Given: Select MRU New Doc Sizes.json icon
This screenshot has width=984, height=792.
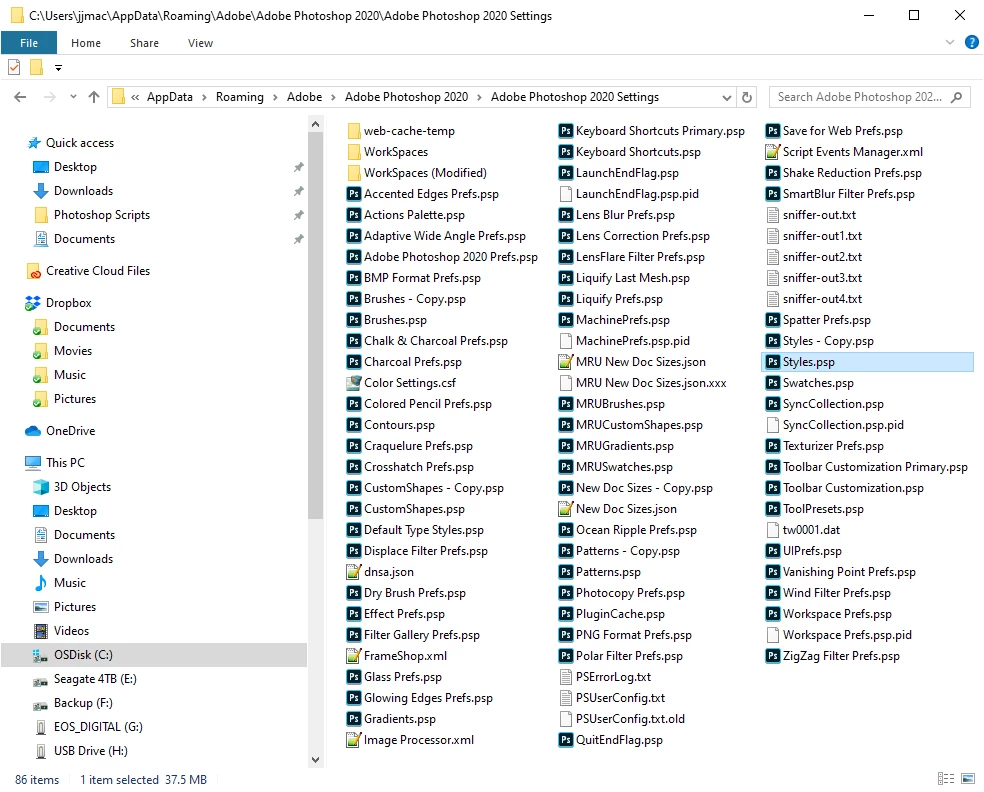Looking at the screenshot, I should point(566,362).
